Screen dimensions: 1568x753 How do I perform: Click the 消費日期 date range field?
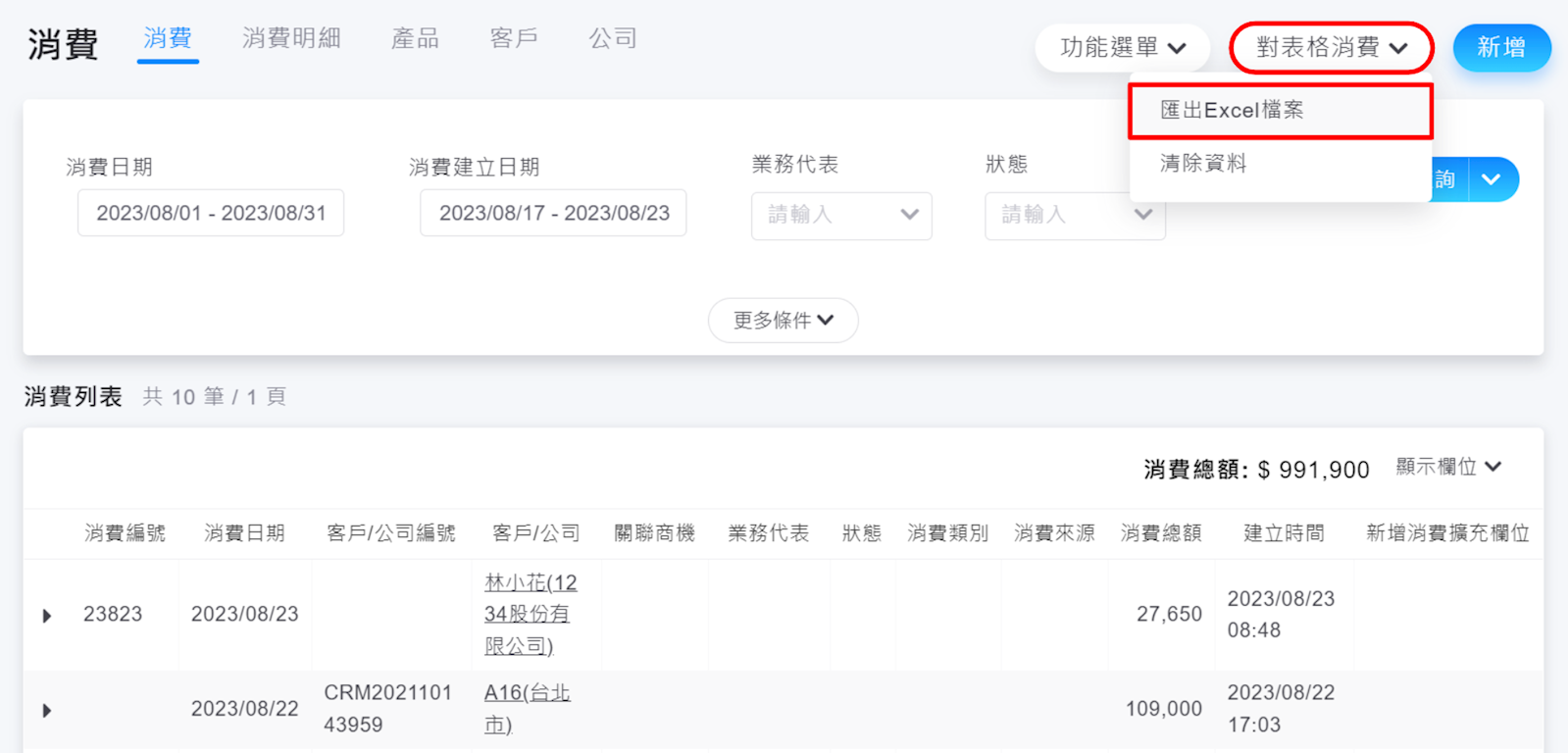click(211, 213)
